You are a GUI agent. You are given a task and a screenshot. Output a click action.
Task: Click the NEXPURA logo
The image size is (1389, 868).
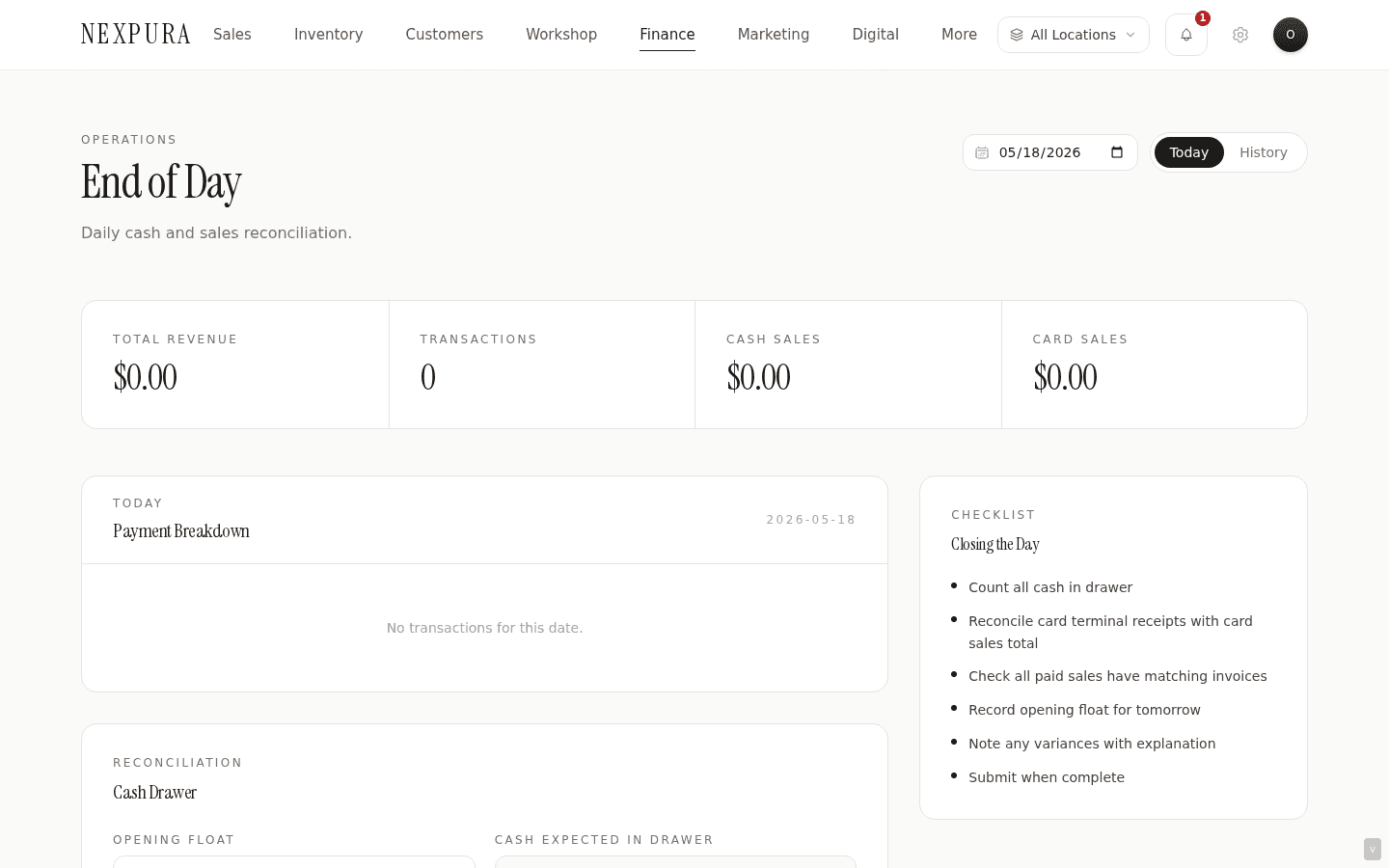pyautogui.click(x=136, y=35)
